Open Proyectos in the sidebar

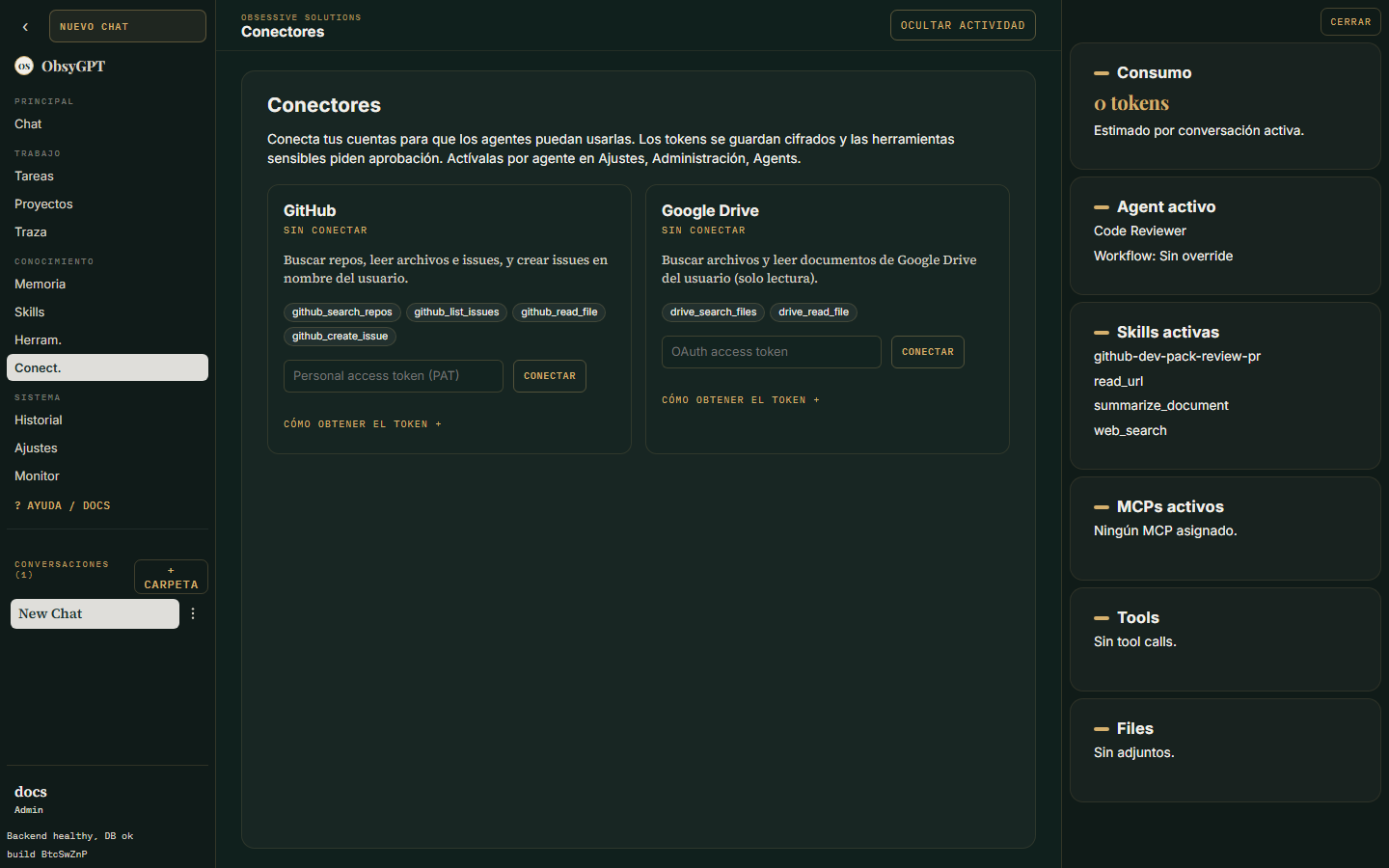coord(107,203)
